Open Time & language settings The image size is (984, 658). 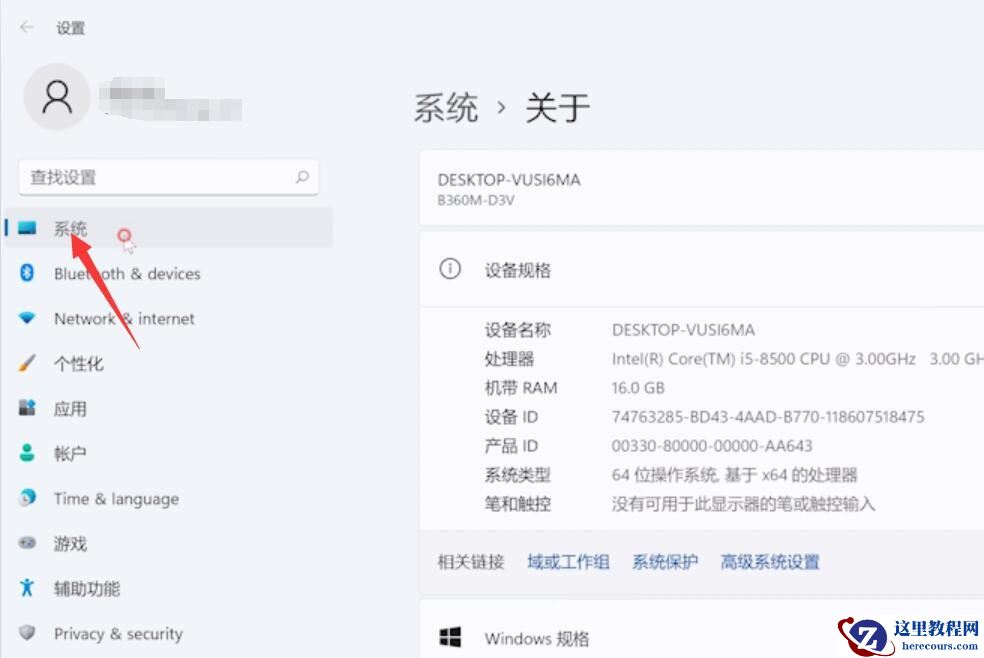point(117,498)
